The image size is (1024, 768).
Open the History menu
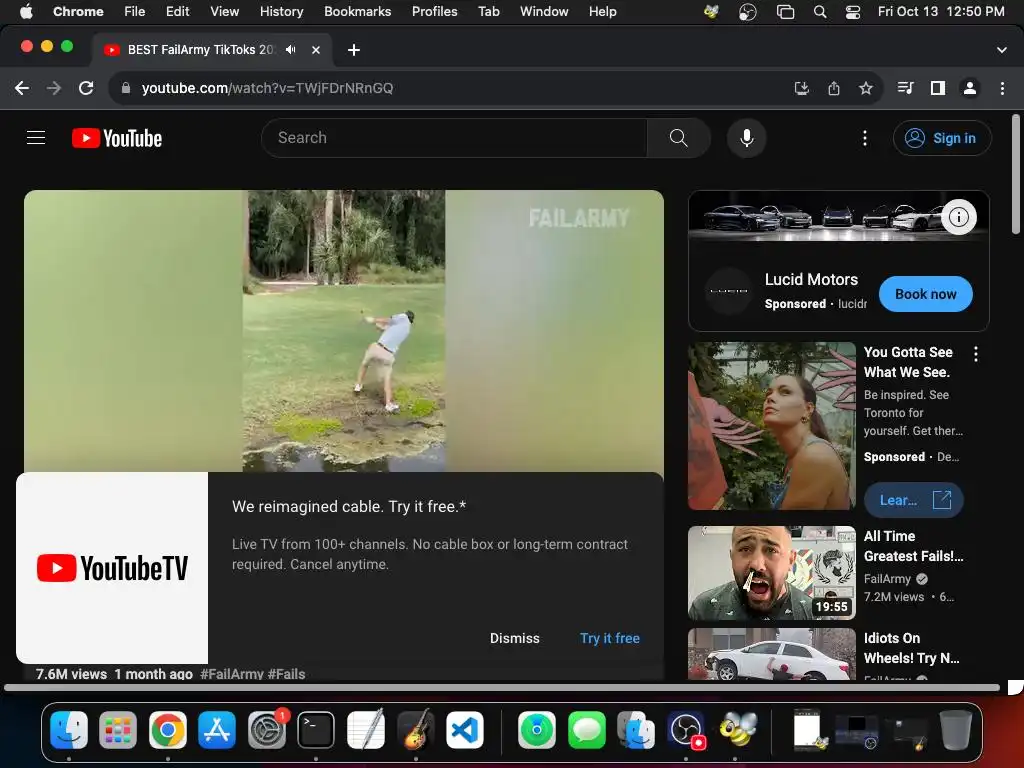281,11
